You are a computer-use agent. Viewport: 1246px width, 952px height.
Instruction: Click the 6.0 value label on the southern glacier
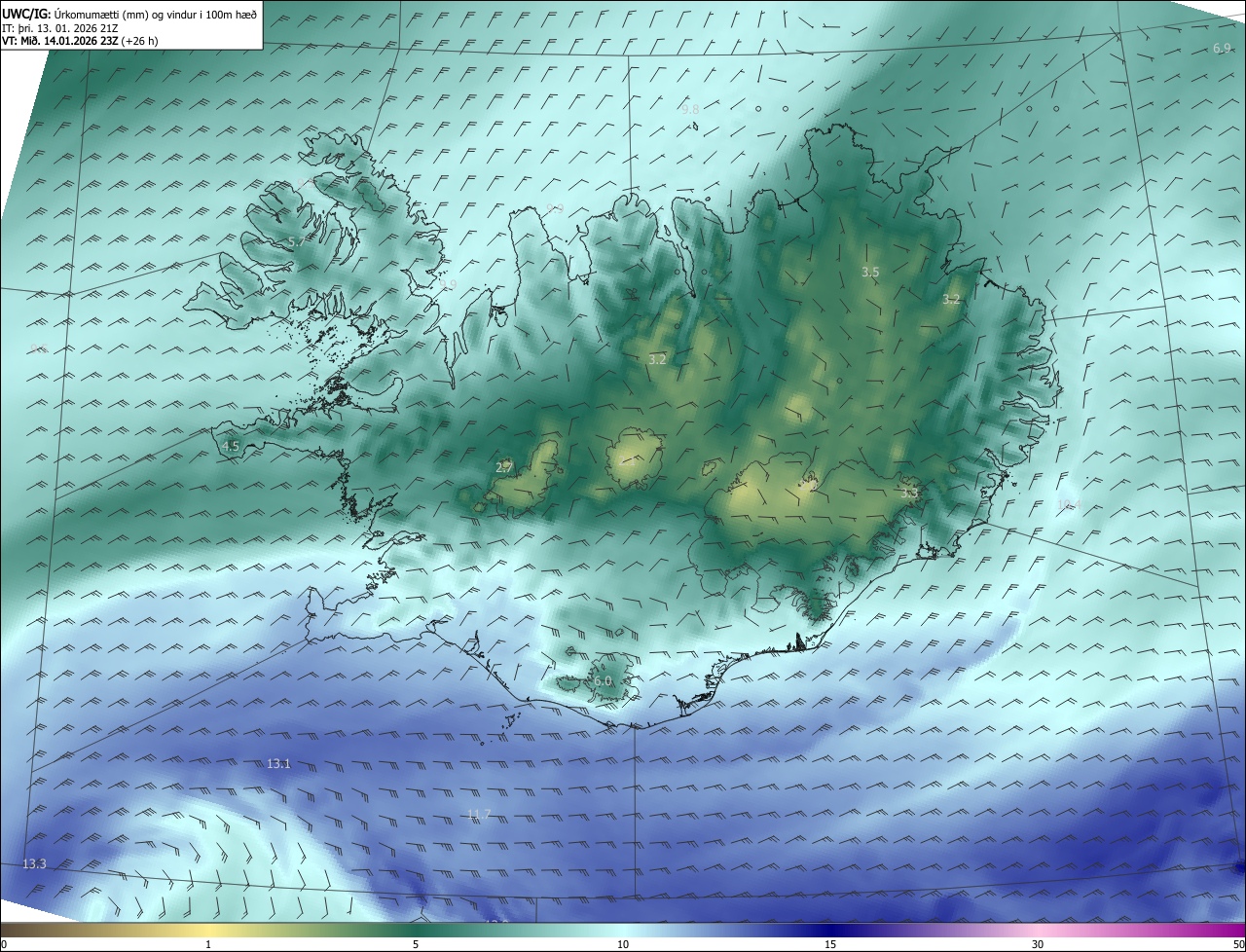(x=603, y=681)
